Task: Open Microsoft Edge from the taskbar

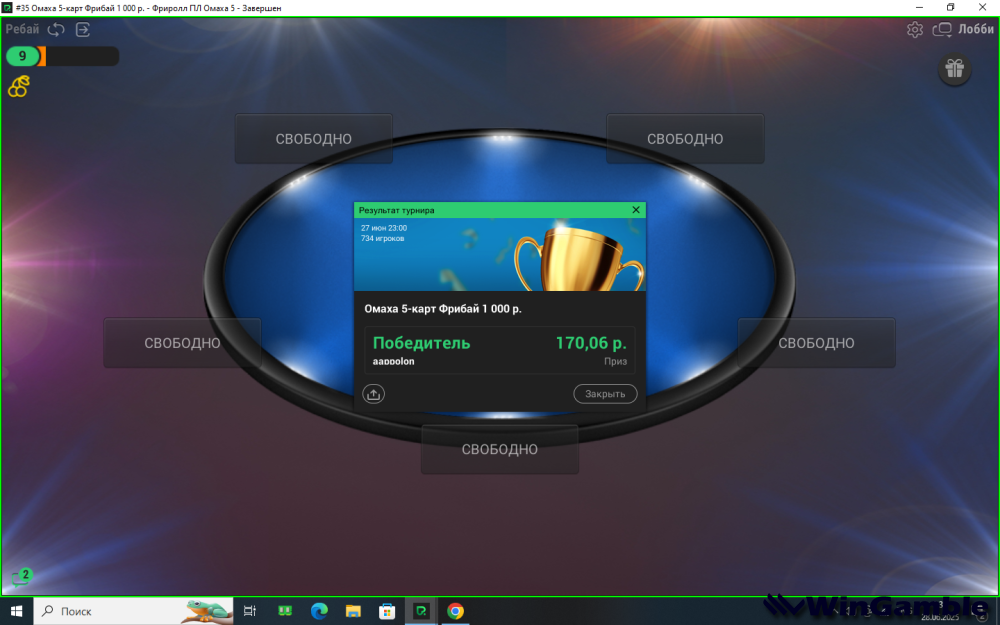Action: coord(319,611)
